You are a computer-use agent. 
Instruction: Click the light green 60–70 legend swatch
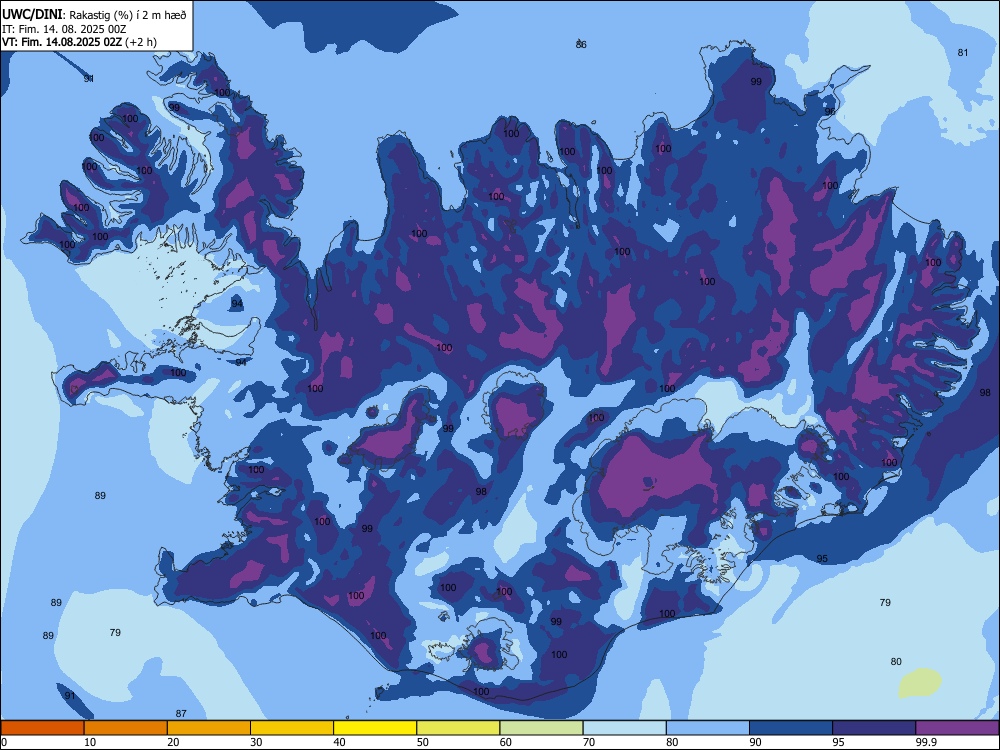[x=541, y=728]
